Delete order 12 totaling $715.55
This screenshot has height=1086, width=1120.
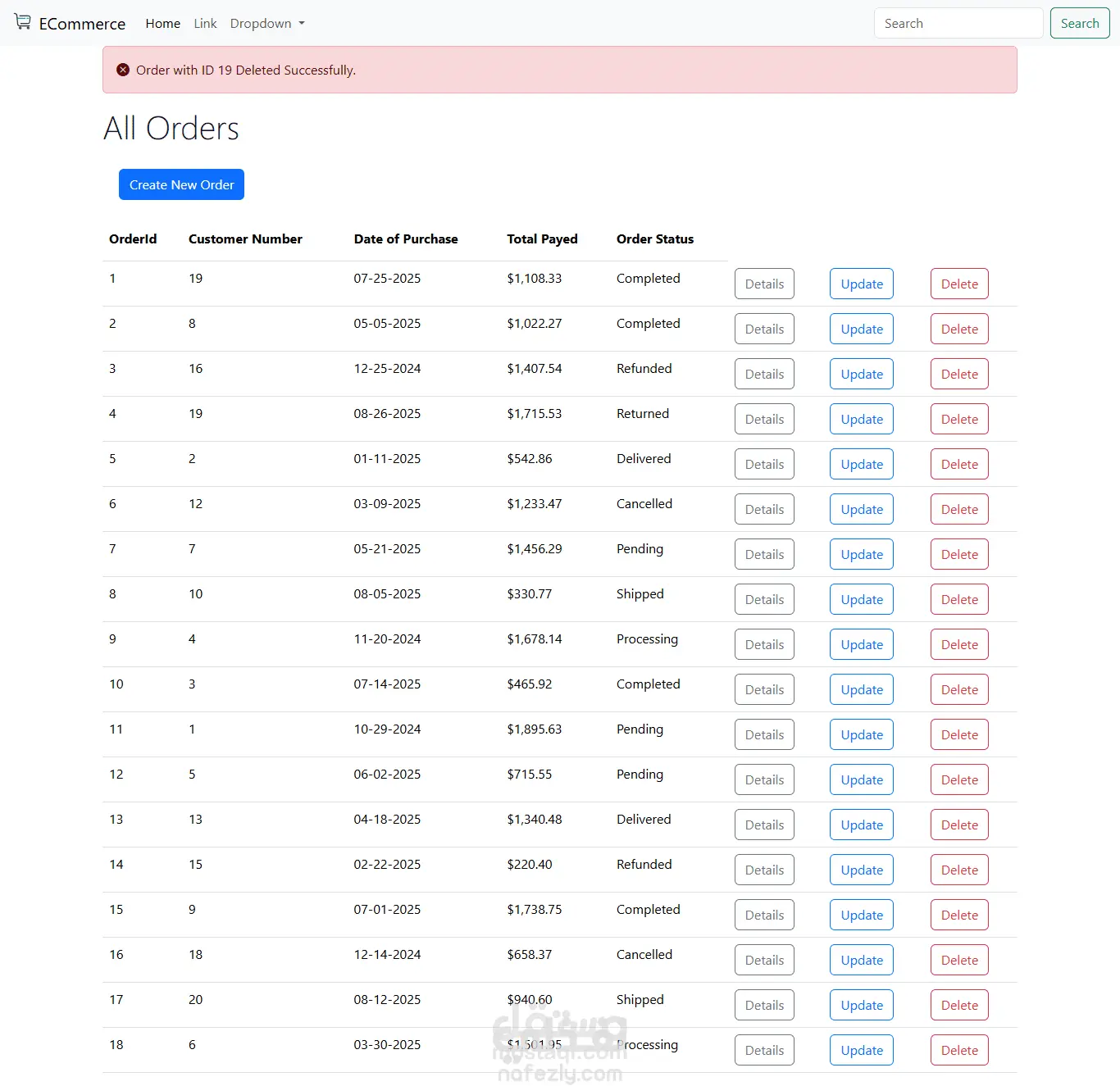coord(959,779)
